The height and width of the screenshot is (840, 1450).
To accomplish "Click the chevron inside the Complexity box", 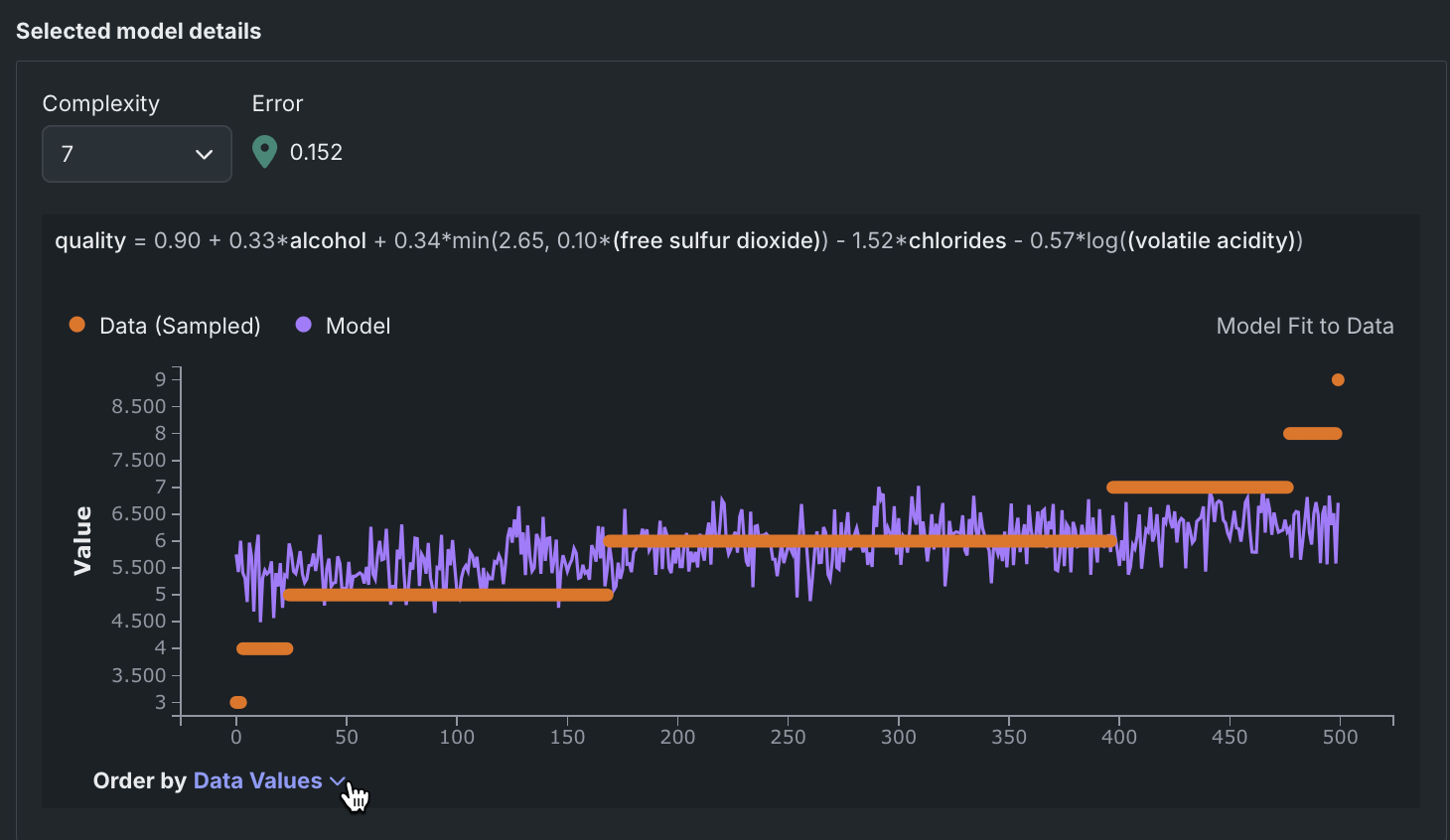I will [205, 154].
